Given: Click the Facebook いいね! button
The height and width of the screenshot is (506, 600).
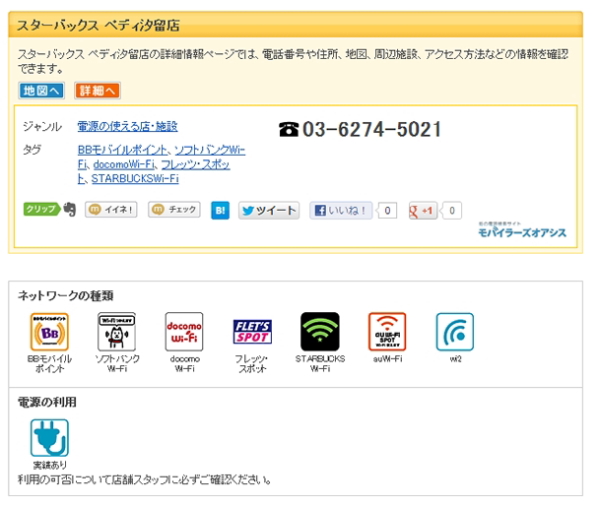Looking at the screenshot, I should coord(340,211).
